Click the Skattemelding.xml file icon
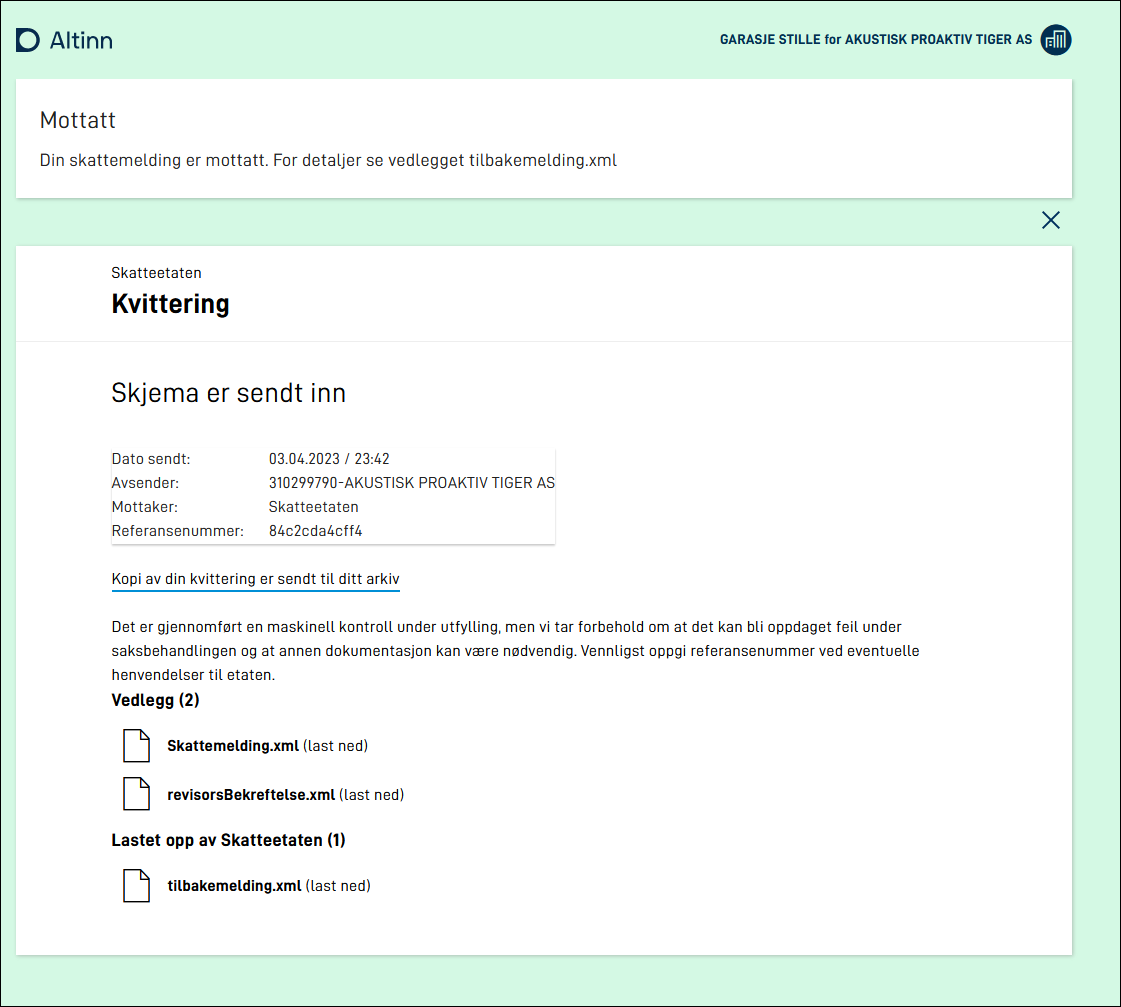 [137, 745]
